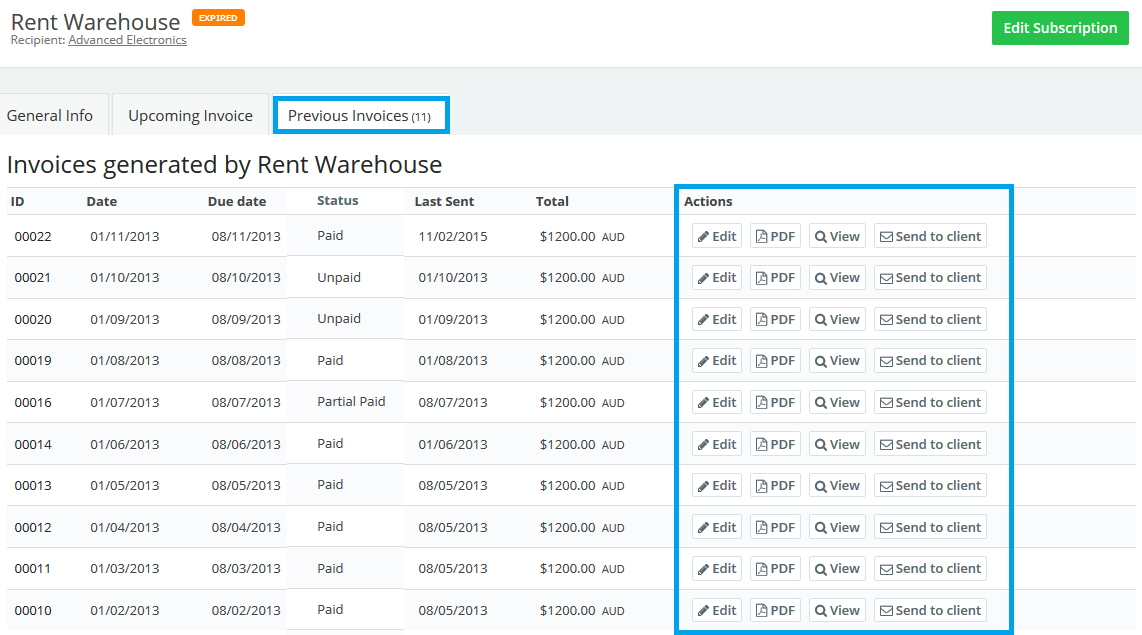Viewport: 1142px width, 635px height.
Task: Switch to the General Info tab
Action: click(x=50, y=116)
